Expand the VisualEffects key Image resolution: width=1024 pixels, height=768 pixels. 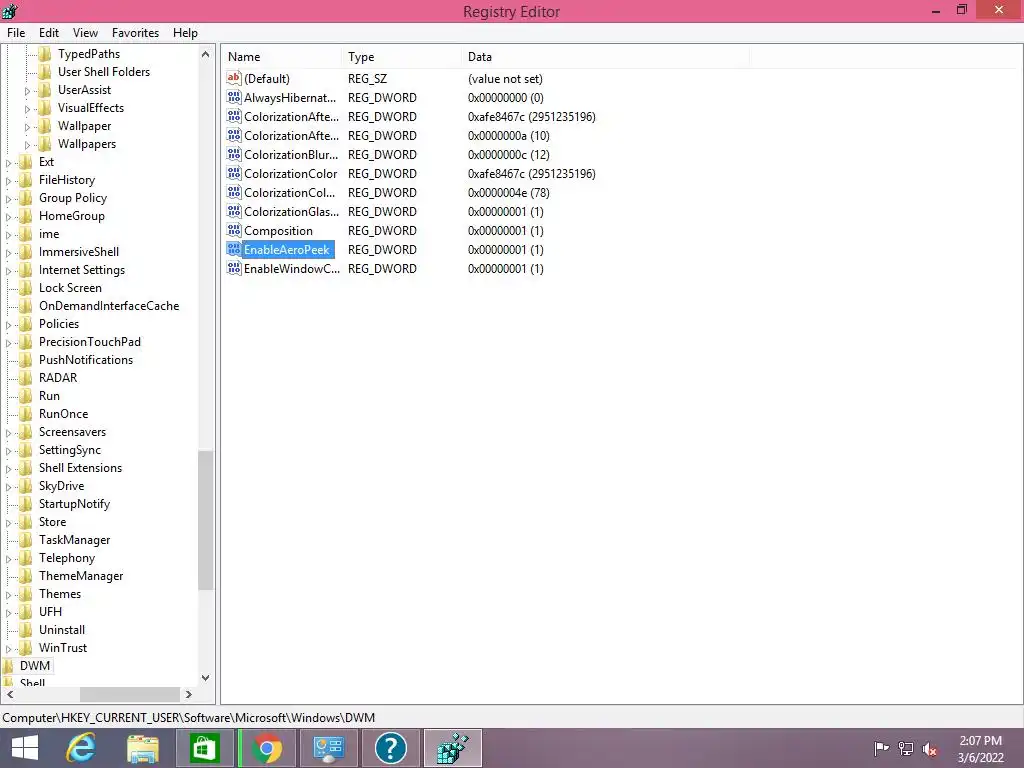(27, 109)
